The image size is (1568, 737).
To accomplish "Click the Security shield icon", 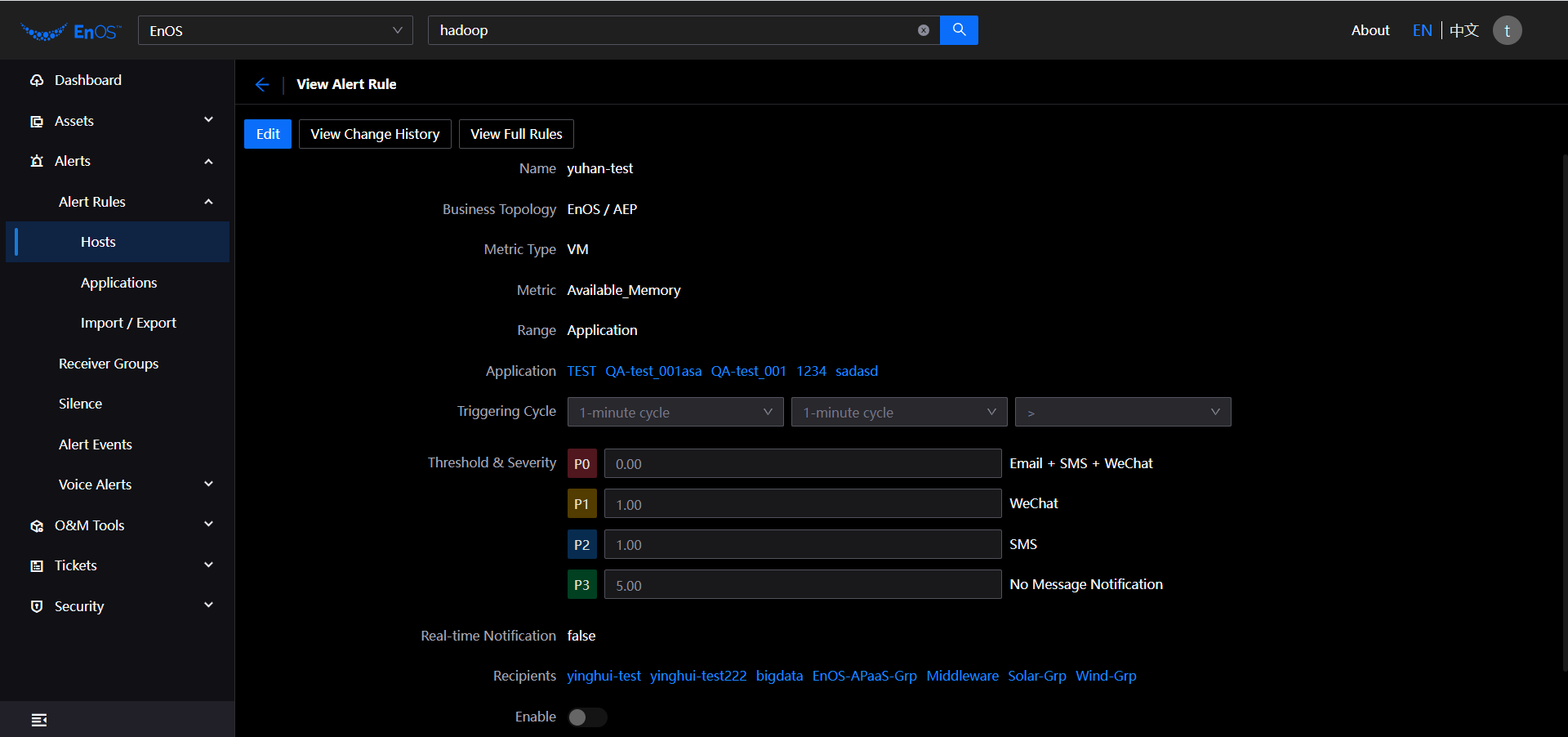I will click(x=37, y=606).
